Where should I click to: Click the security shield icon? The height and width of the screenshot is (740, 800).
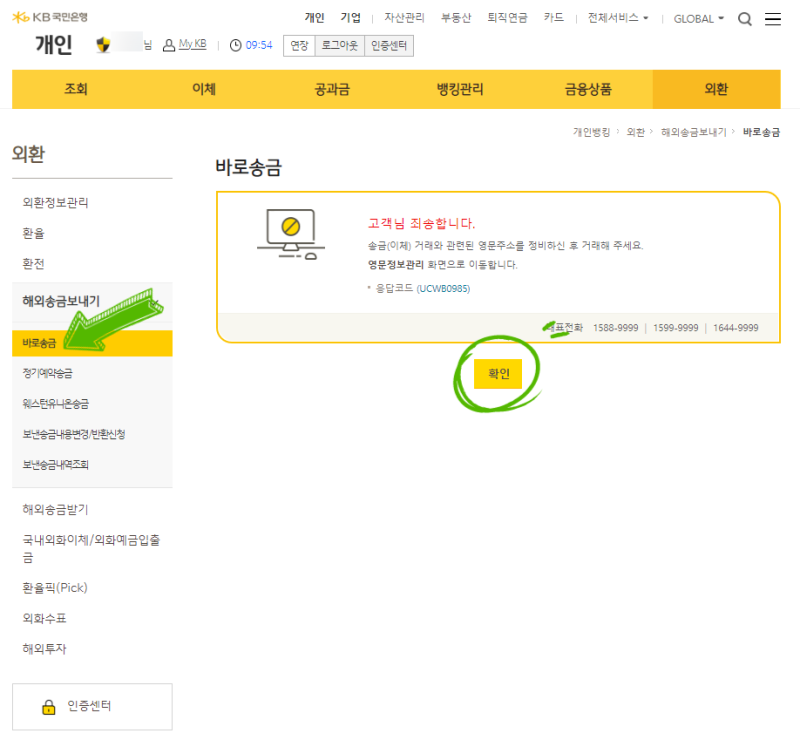click(x=103, y=44)
